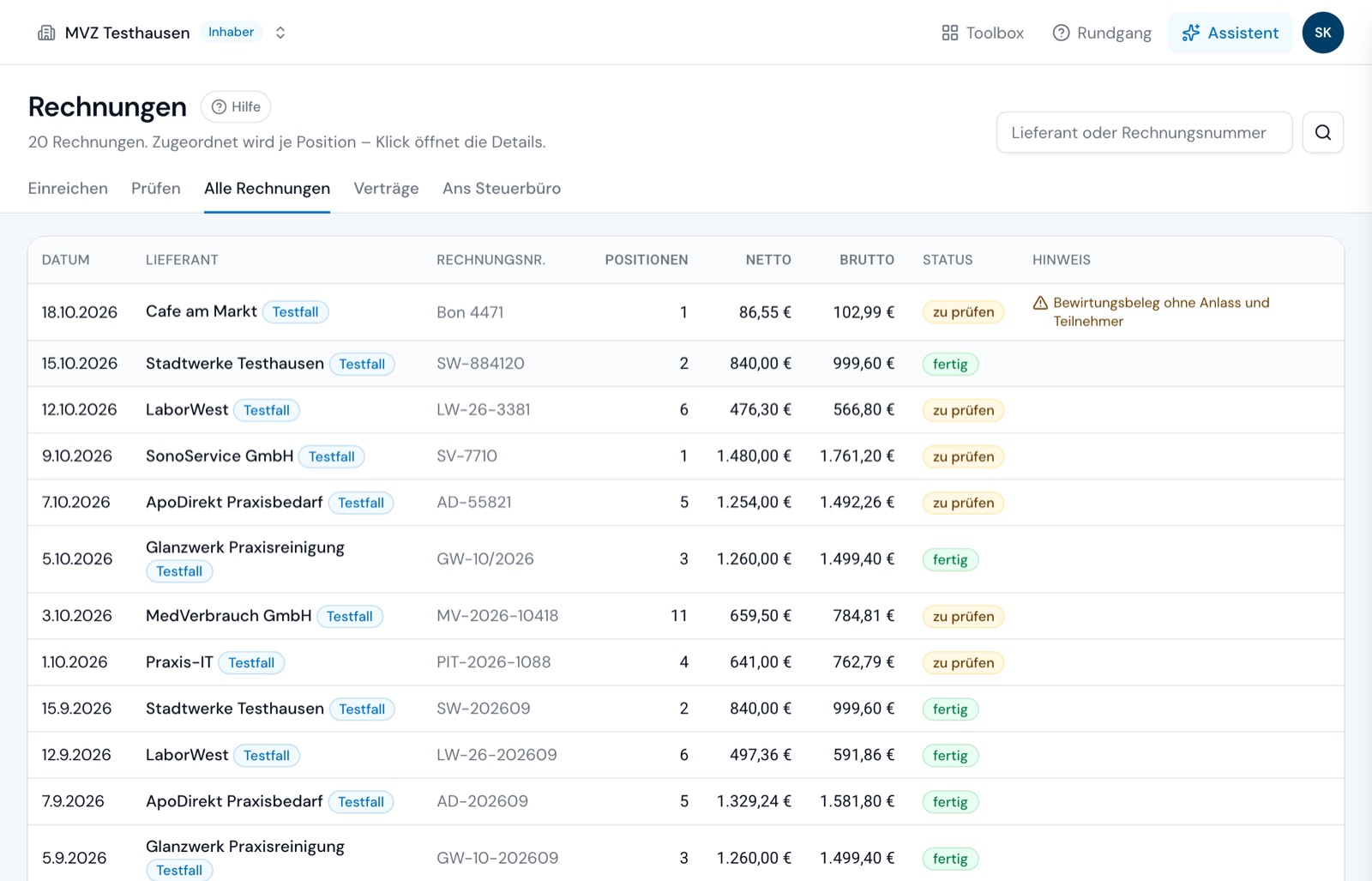
Task: Click the date 3.10.2026
Action: tap(77, 616)
